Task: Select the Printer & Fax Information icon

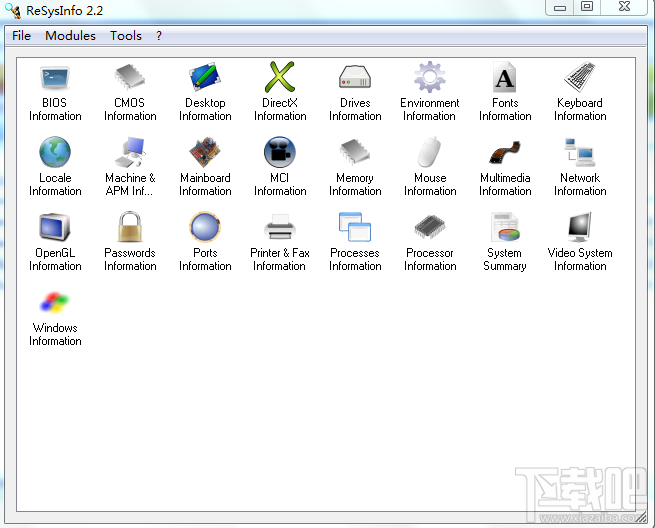Action: tap(280, 227)
